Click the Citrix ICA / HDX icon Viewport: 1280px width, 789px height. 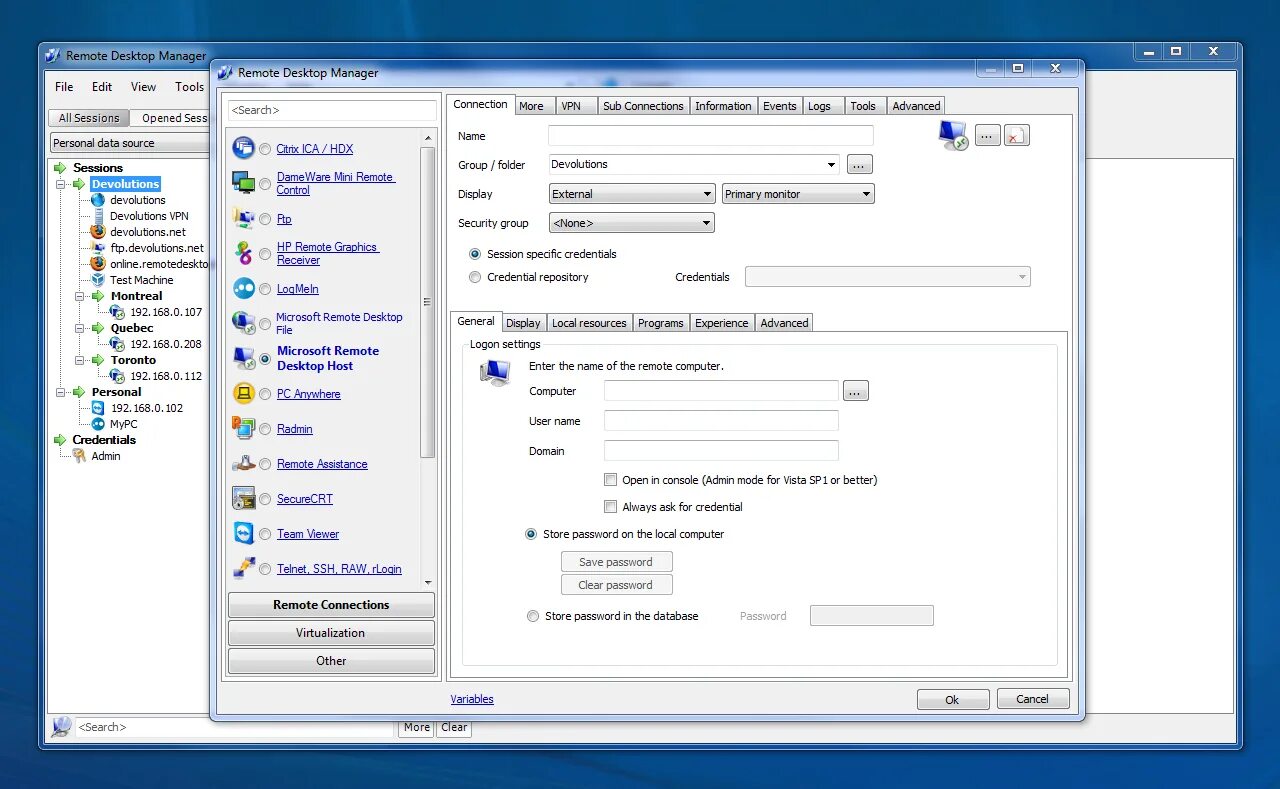pos(243,148)
